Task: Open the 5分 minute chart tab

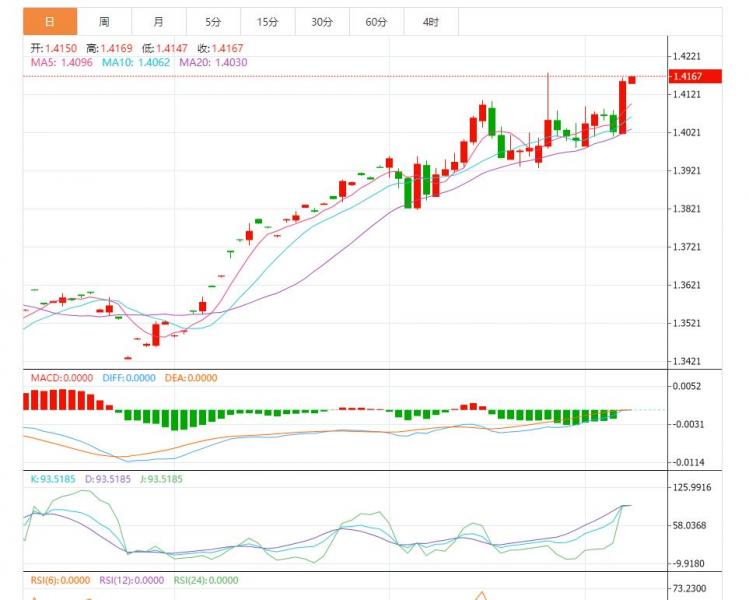Action: (x=213, y=22)
